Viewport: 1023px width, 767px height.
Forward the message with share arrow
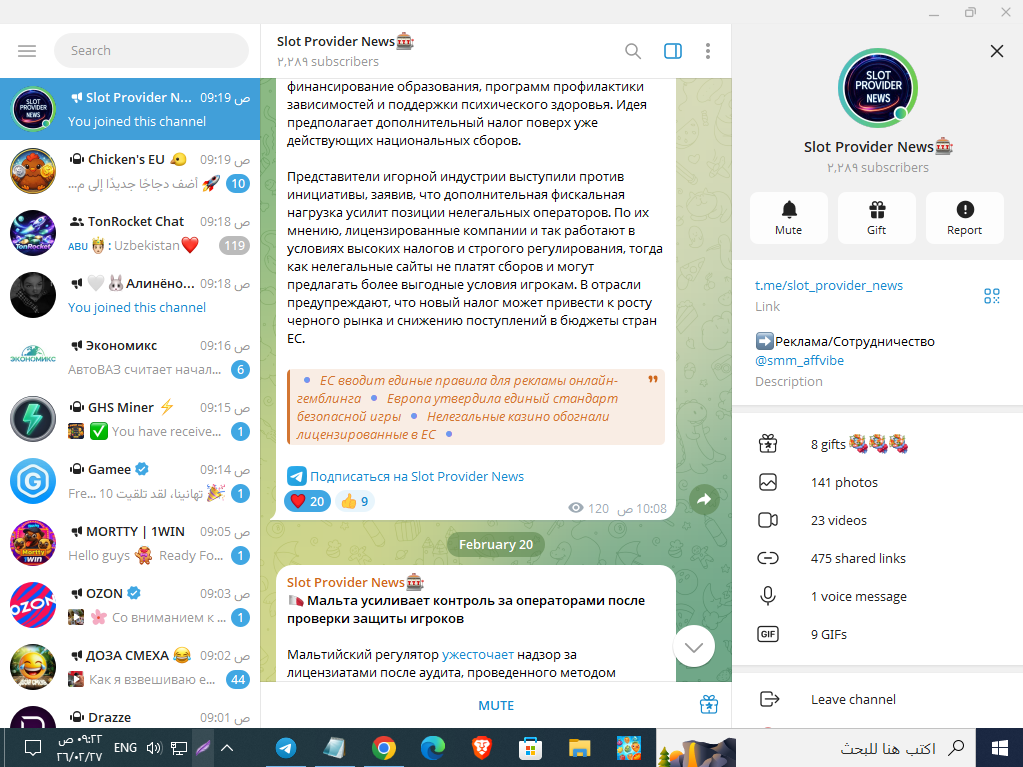(x=704, y=500)
